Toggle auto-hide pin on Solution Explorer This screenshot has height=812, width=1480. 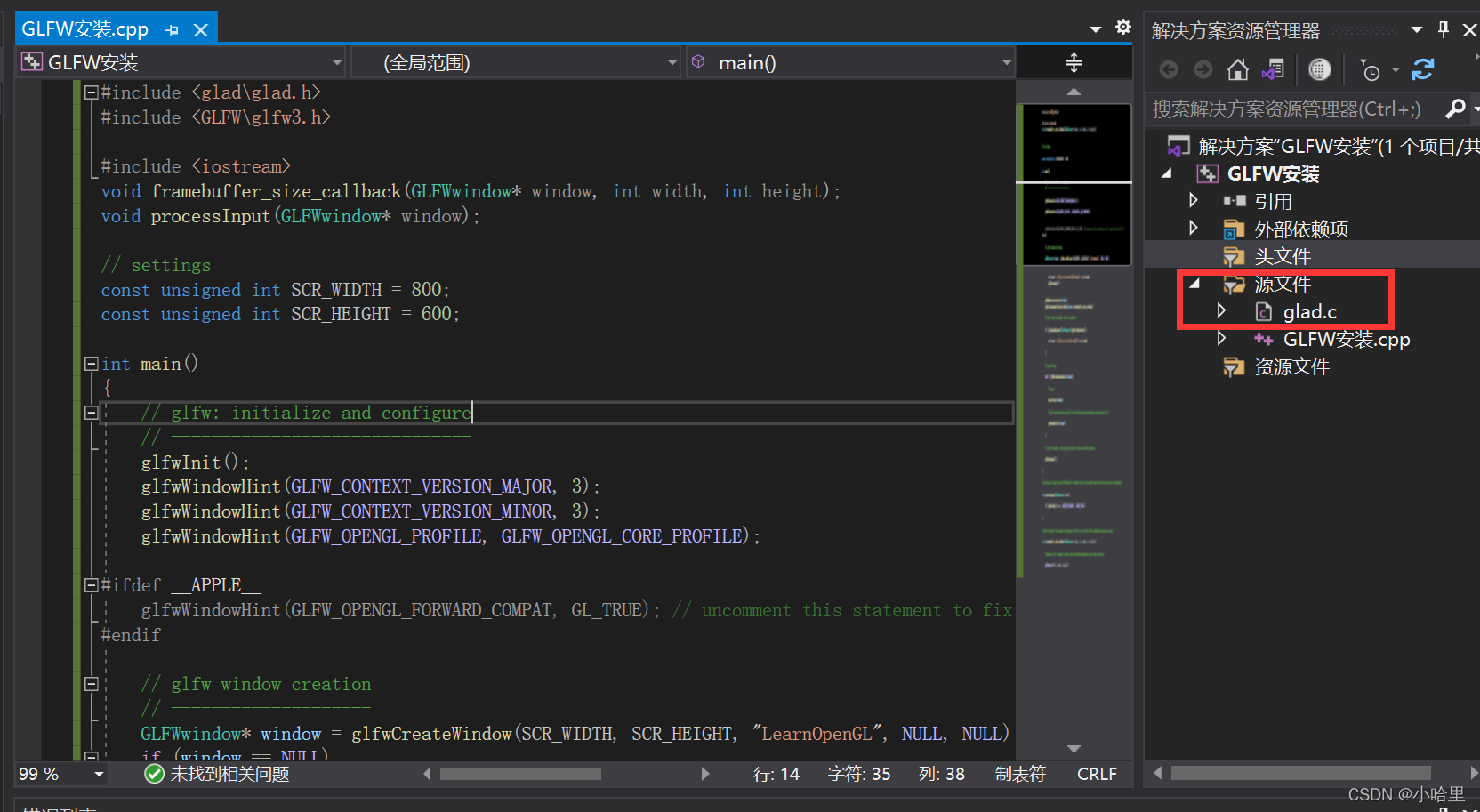pos(1444,29)
